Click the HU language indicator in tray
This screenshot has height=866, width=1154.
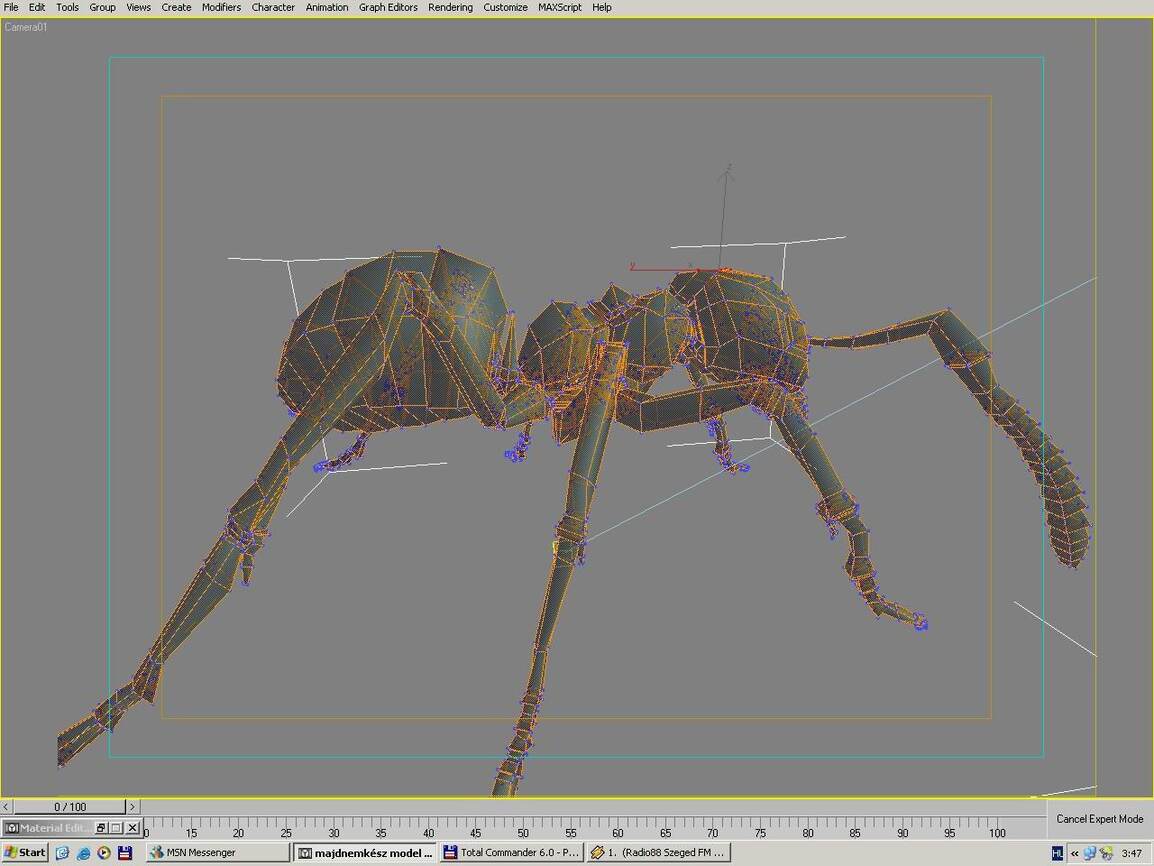[x=1057, y=853]
